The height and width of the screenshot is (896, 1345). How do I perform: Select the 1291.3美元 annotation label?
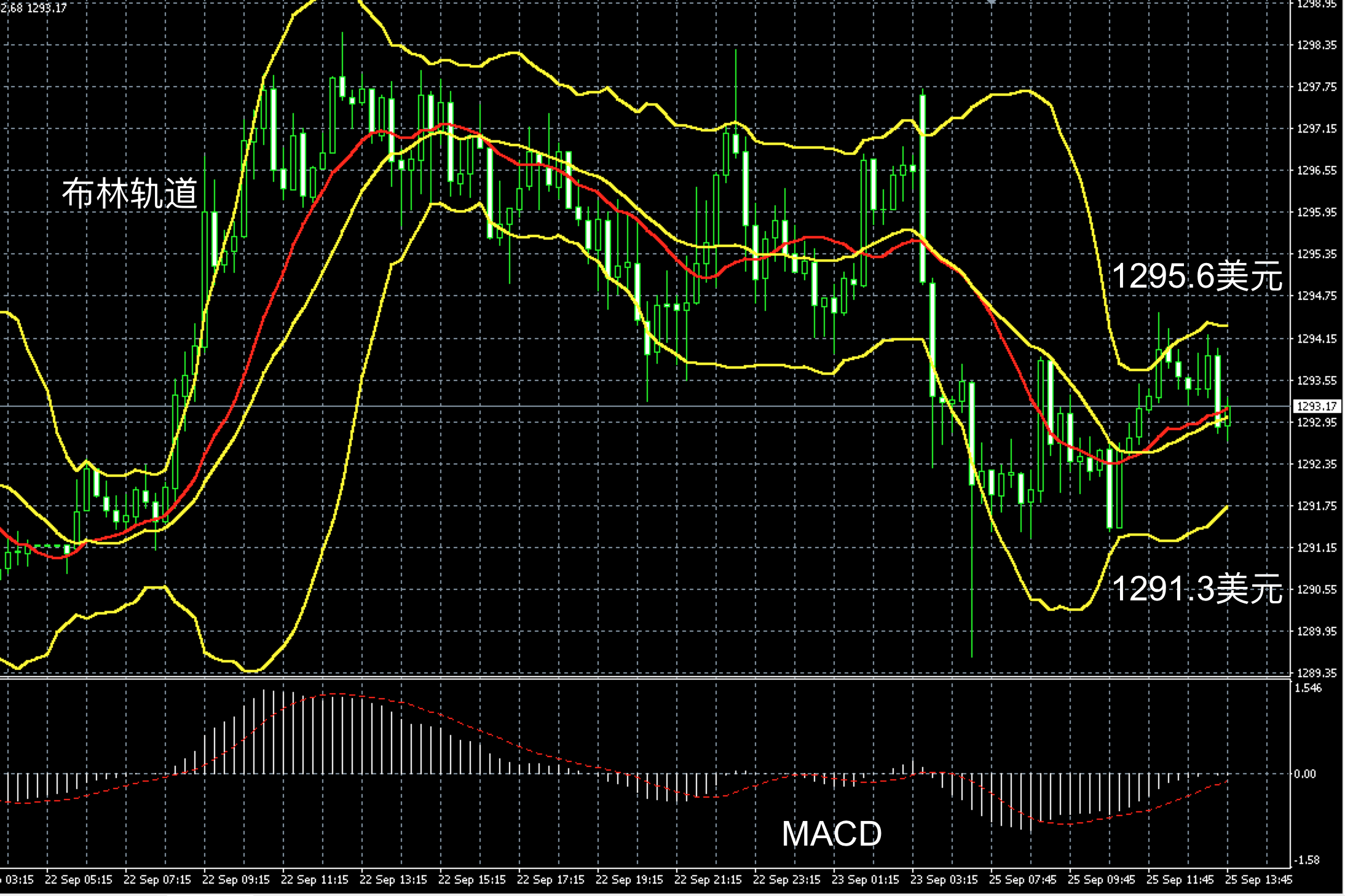click(1196, 589)
